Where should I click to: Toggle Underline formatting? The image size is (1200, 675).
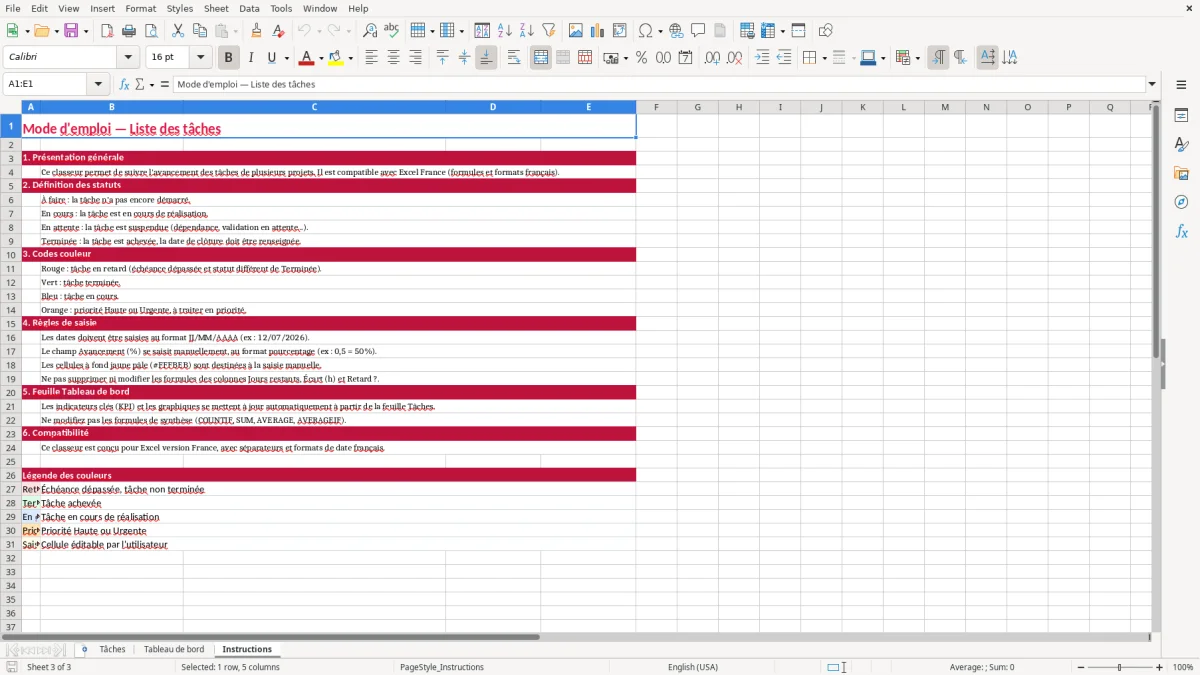coord(272,58)
